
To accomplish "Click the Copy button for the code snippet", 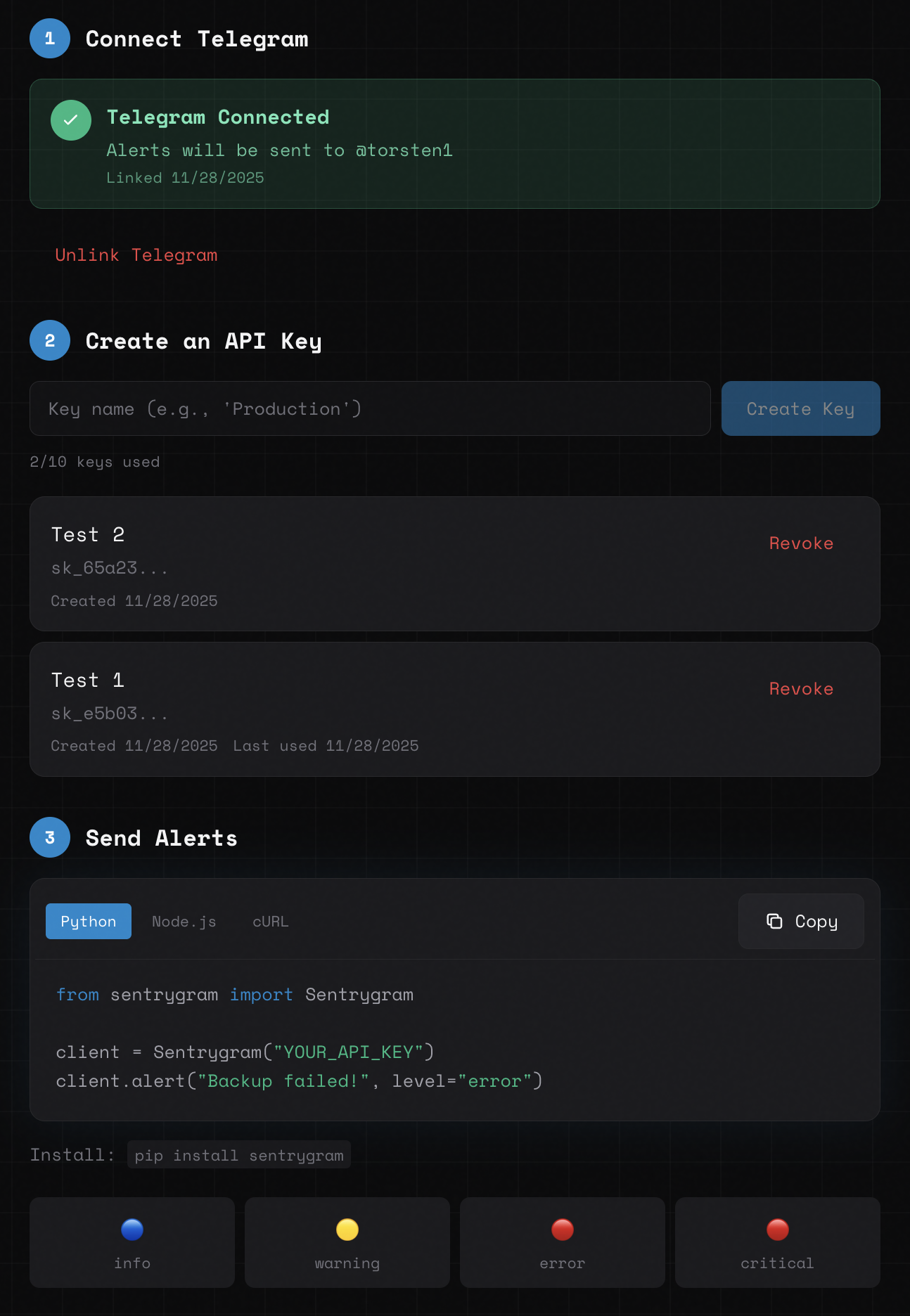I will tap(800, 921).
